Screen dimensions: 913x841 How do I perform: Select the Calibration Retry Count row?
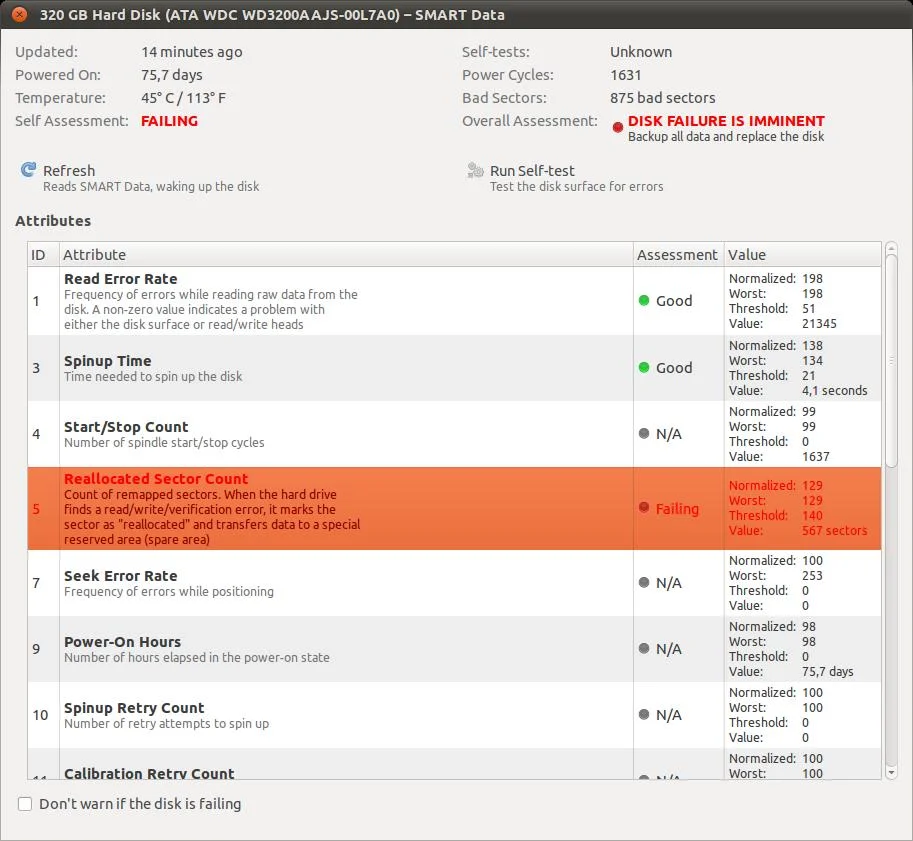(x=454, y=764)
